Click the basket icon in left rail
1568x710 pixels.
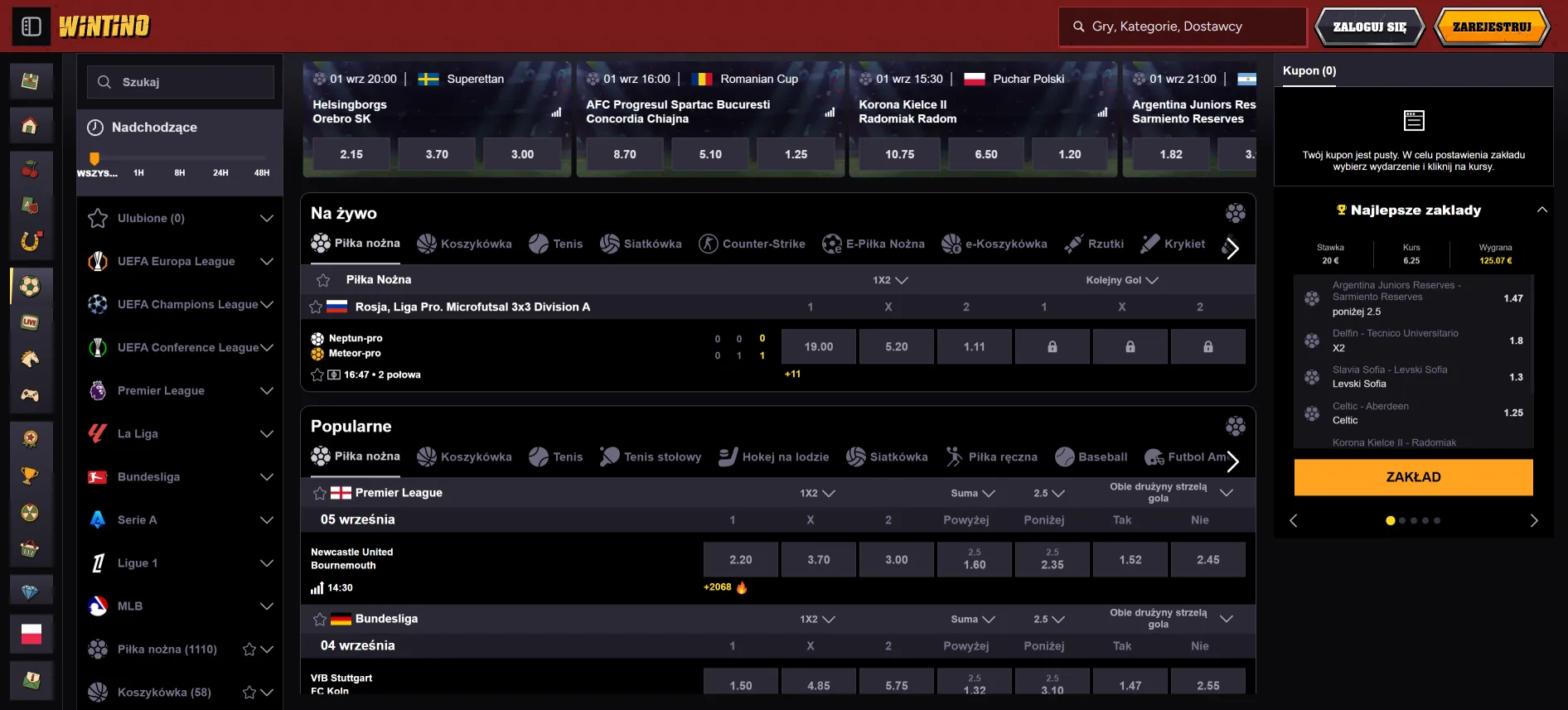(31, 548)
